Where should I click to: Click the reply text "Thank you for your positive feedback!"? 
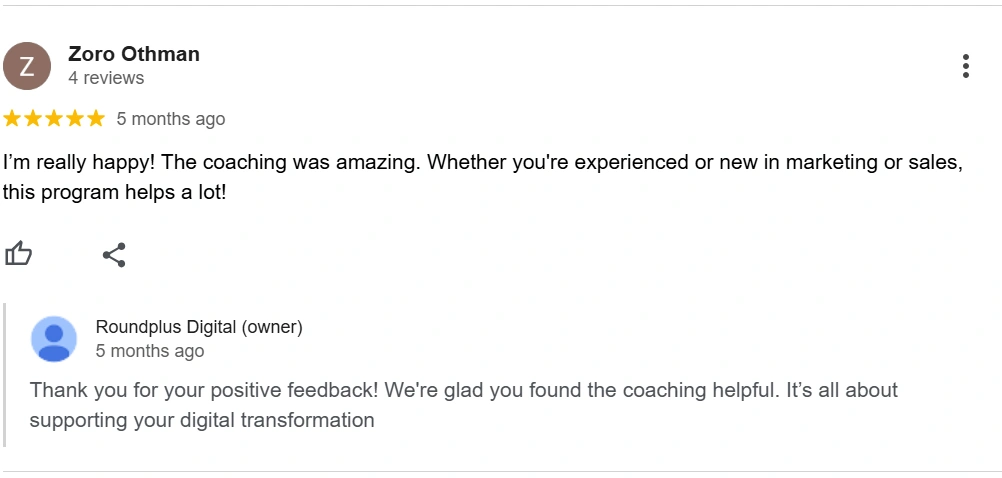click(204, 390)
